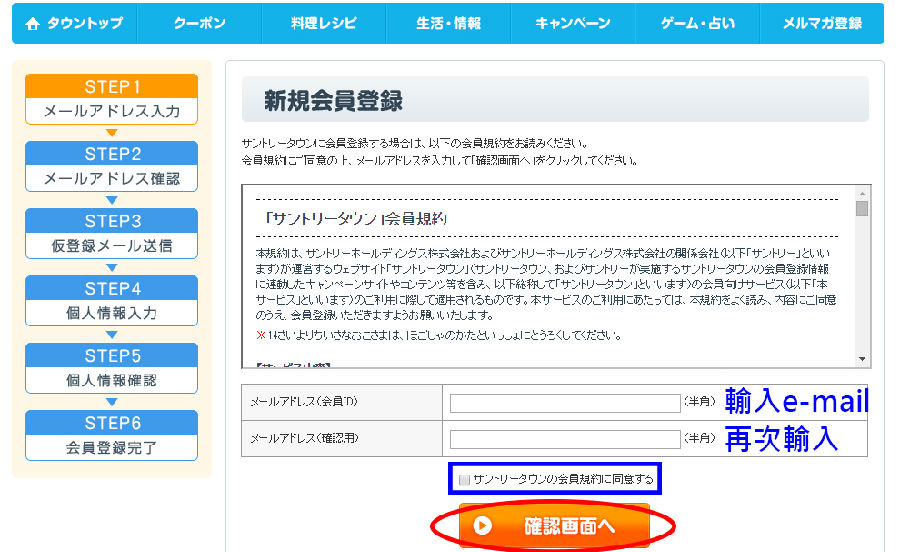Click the STEP6 会員登録完了 step
900x552 pixels.
[111, 436]
